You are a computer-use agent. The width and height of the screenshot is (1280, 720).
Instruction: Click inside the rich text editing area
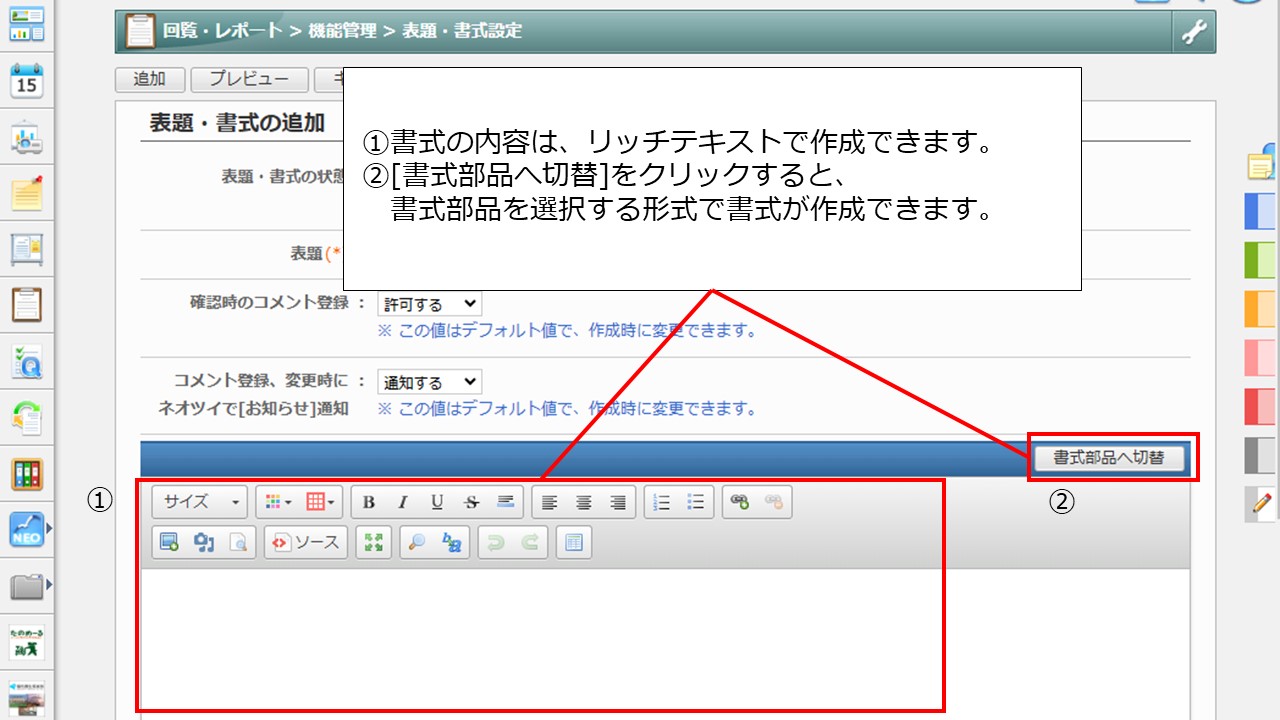[540, 640]
